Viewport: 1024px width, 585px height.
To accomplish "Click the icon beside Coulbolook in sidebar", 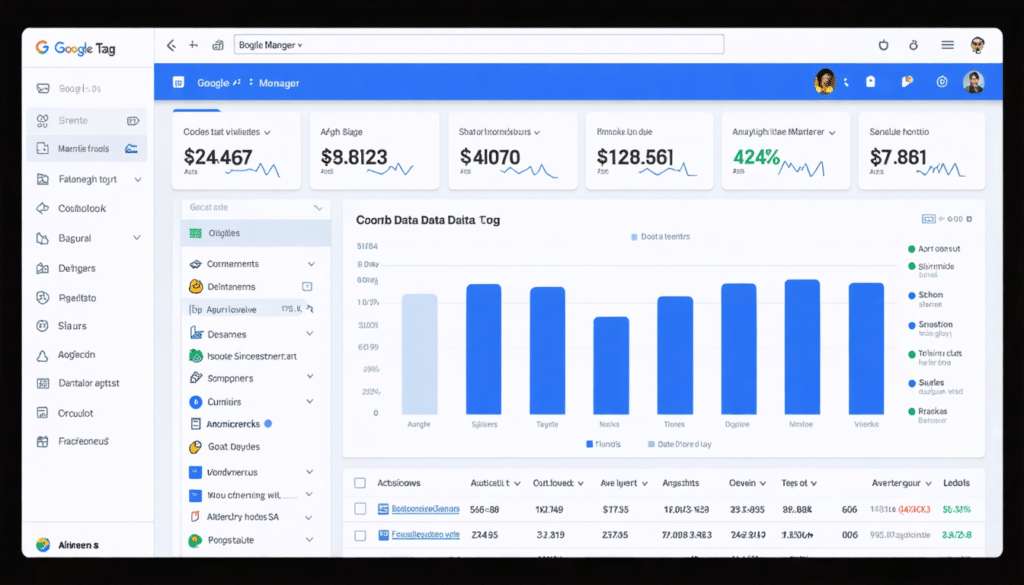I will 43,208.
